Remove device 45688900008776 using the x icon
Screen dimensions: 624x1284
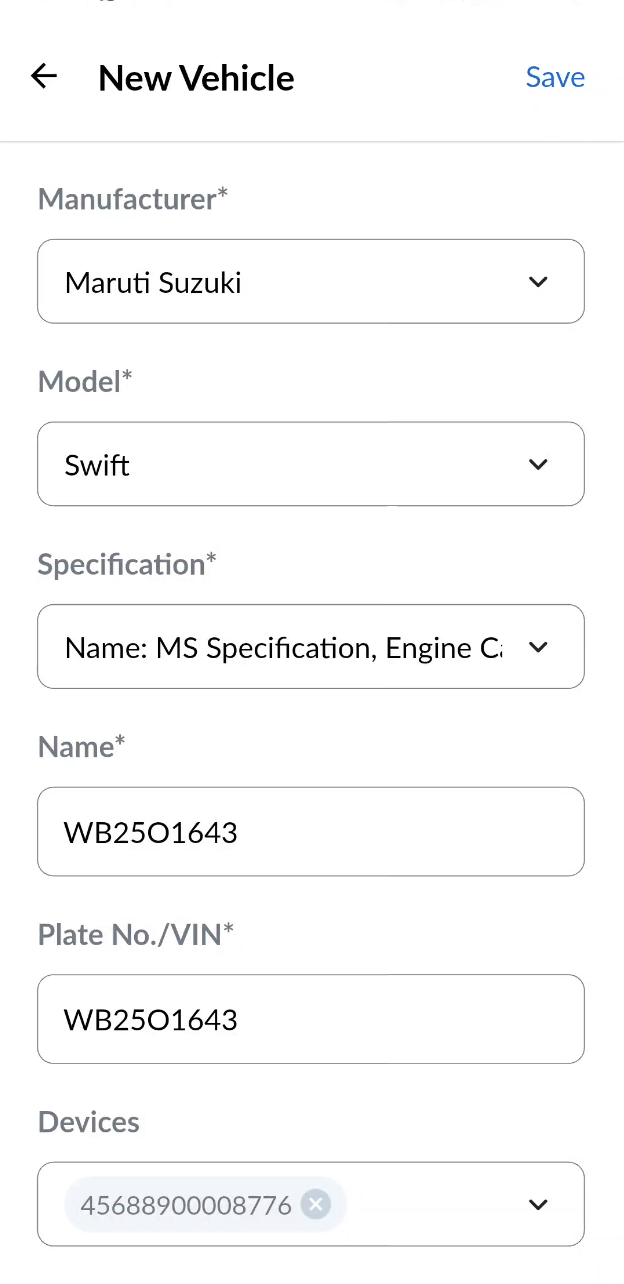coord(316,1205)
